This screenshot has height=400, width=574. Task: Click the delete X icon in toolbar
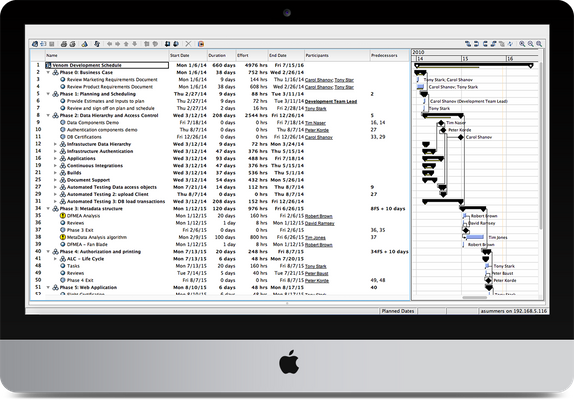188,44
